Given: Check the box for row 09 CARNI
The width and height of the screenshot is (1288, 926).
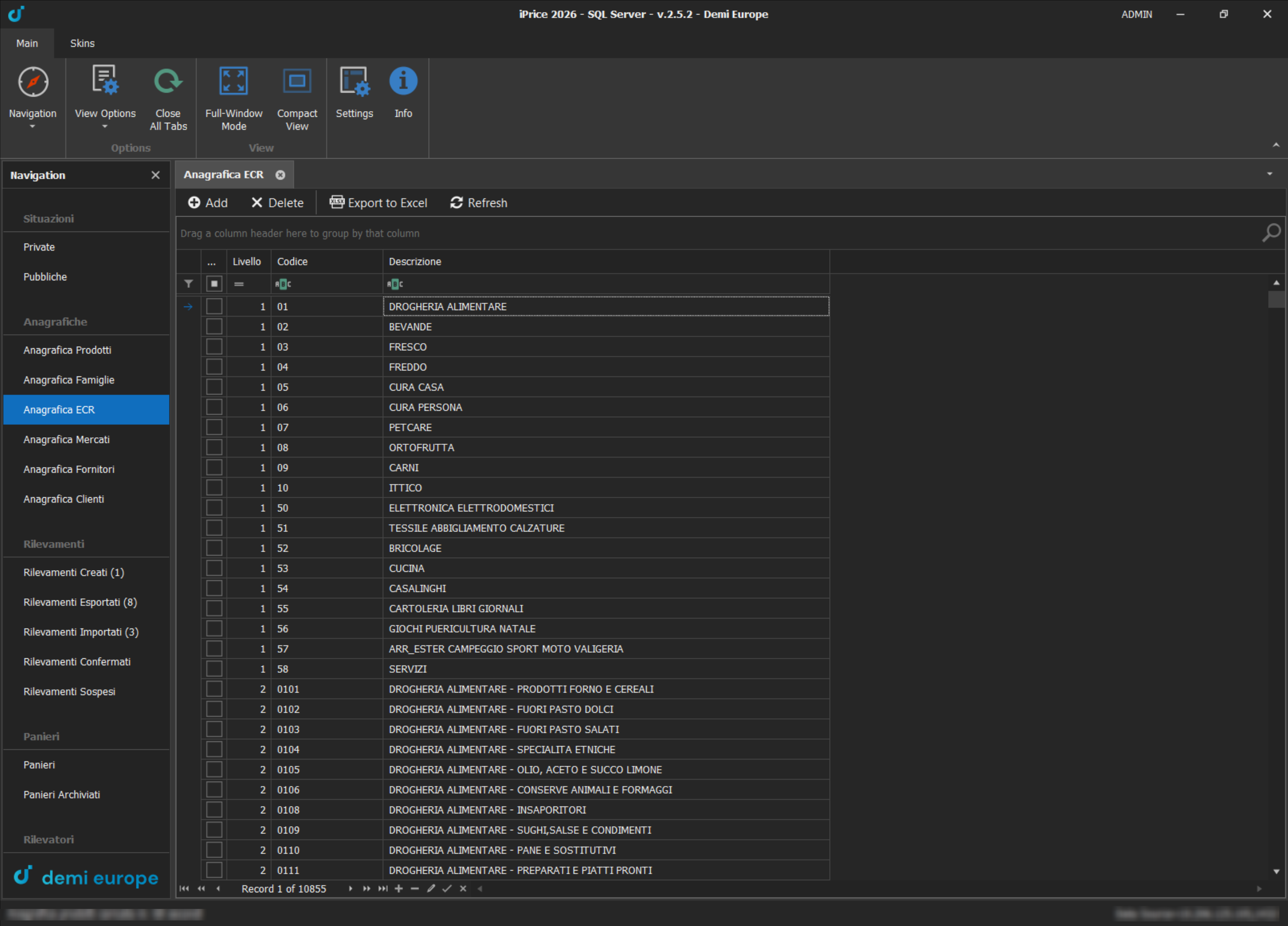Looking at the screenshot, I should tap(214, 468).
